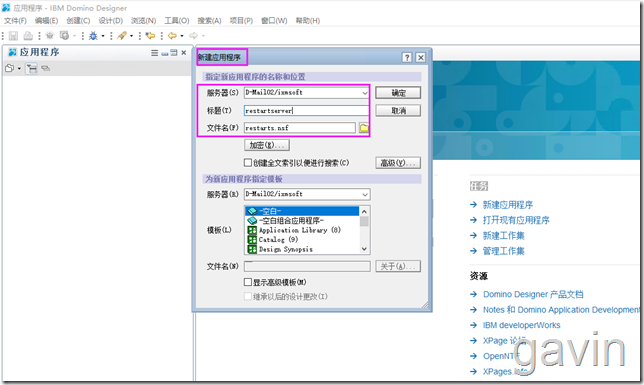Open the Back arrow history dropdown

(182, 36)
